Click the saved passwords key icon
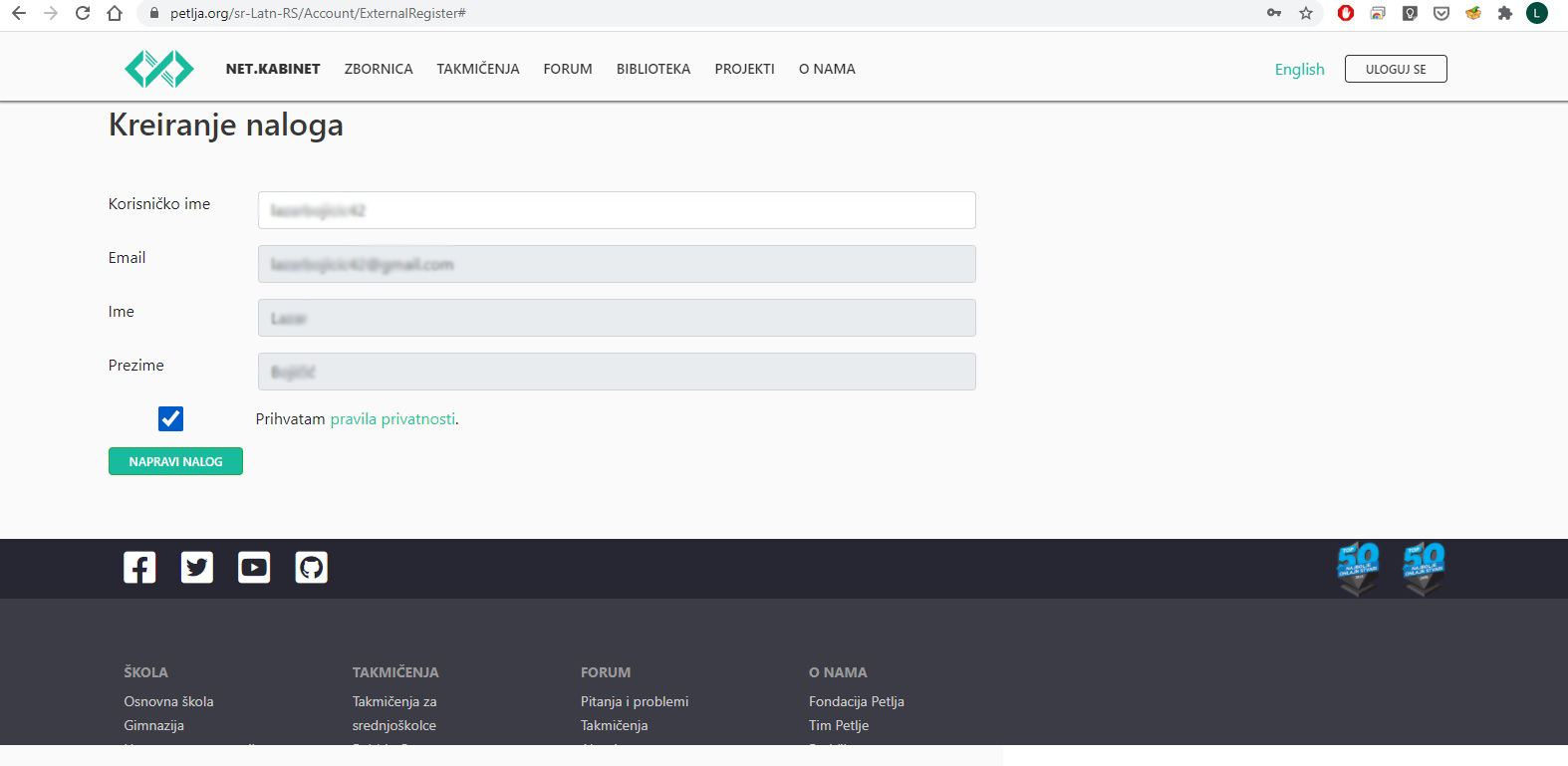This screenshot has height=766, width=1568. pos(1273,13)
